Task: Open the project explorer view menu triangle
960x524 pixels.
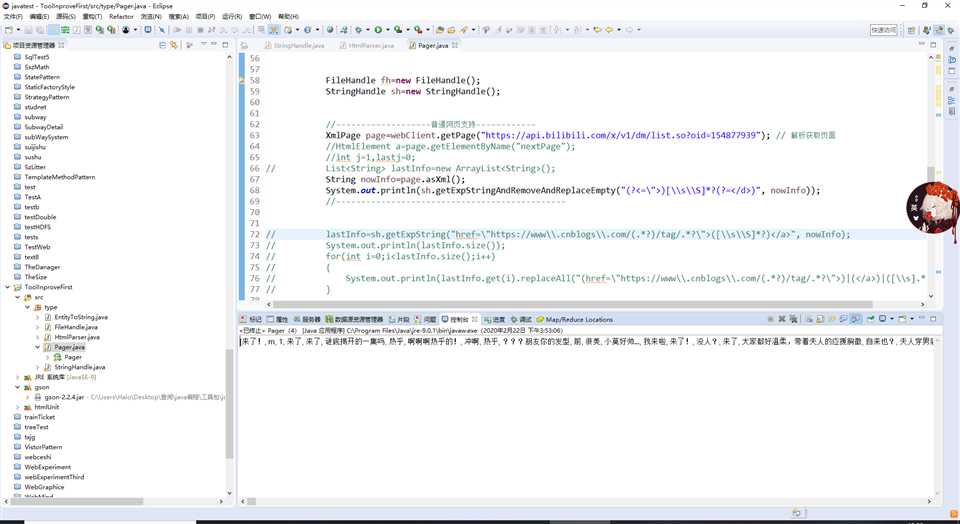Action: (203, 45)
